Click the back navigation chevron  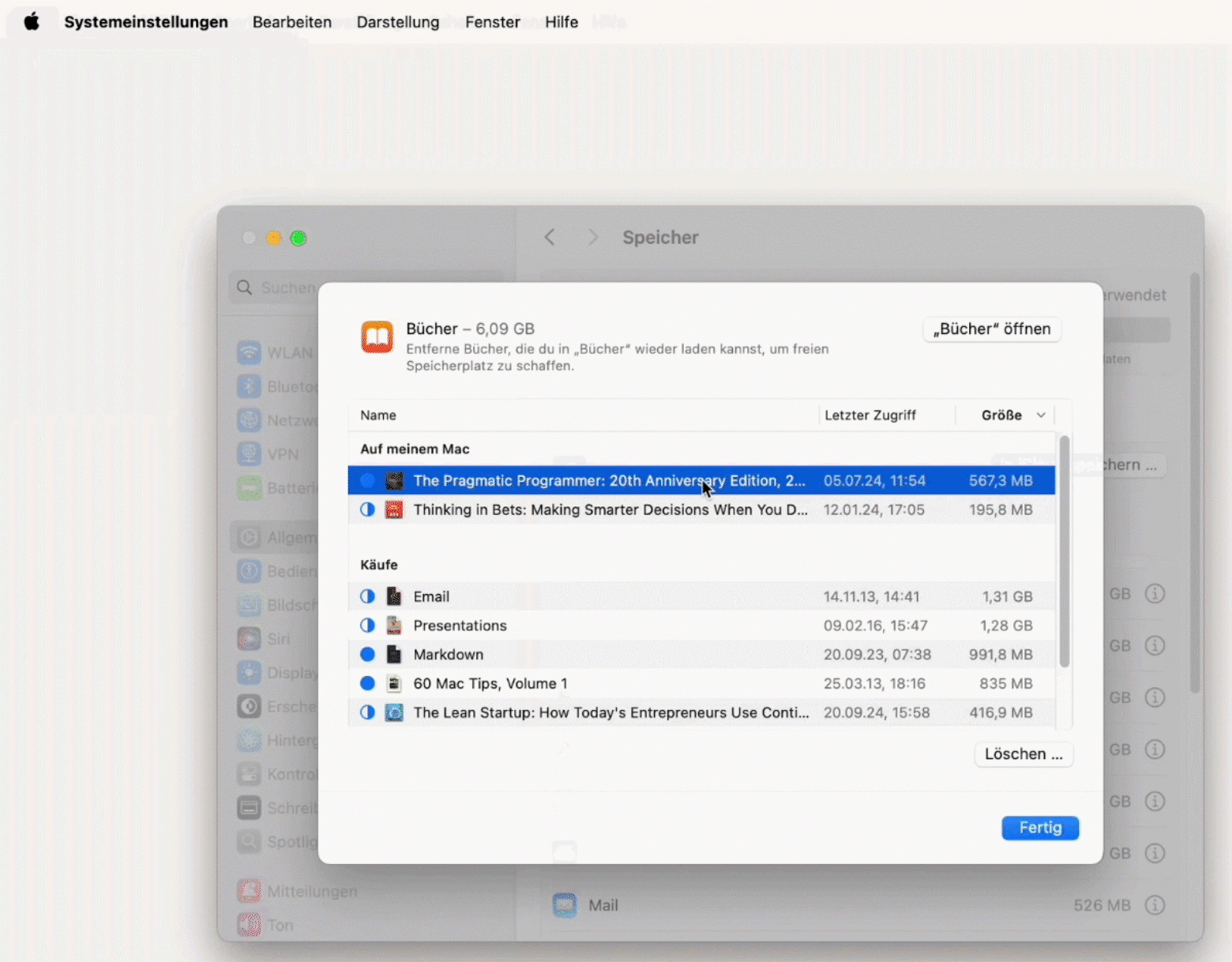tap(550, 237)
